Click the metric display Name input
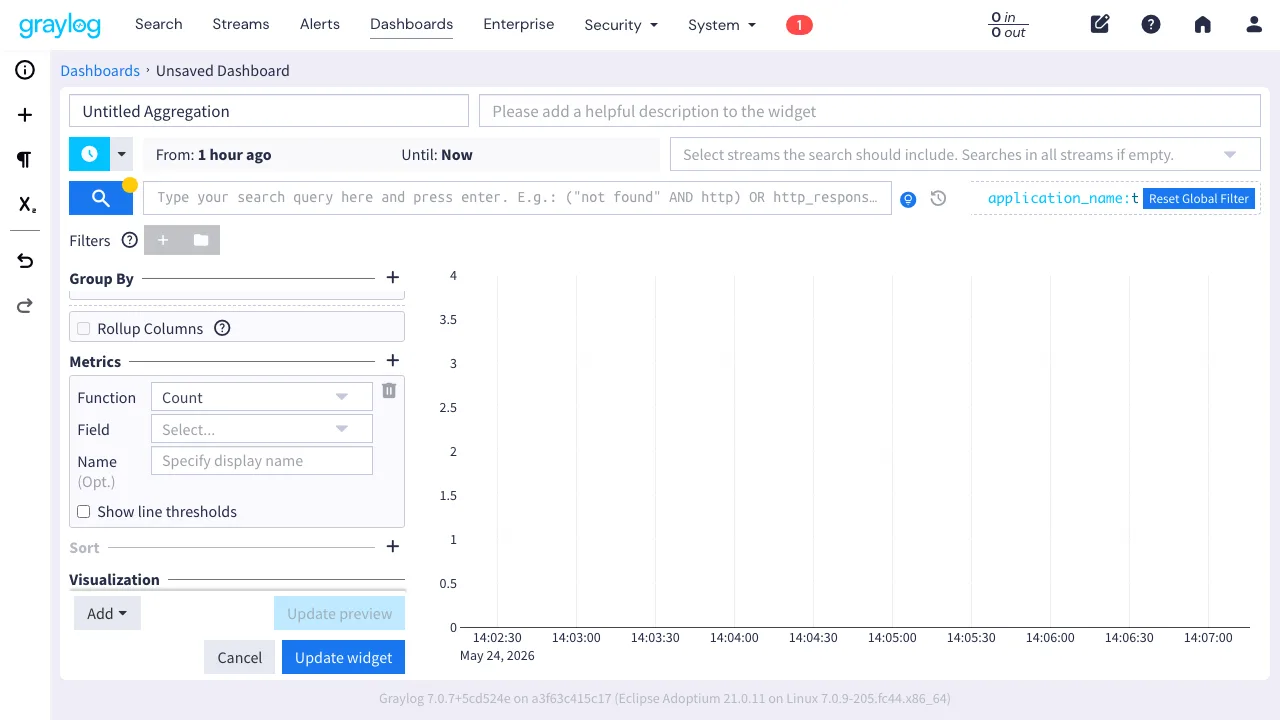Screen dimensions: 1280x720 point(261,461)
